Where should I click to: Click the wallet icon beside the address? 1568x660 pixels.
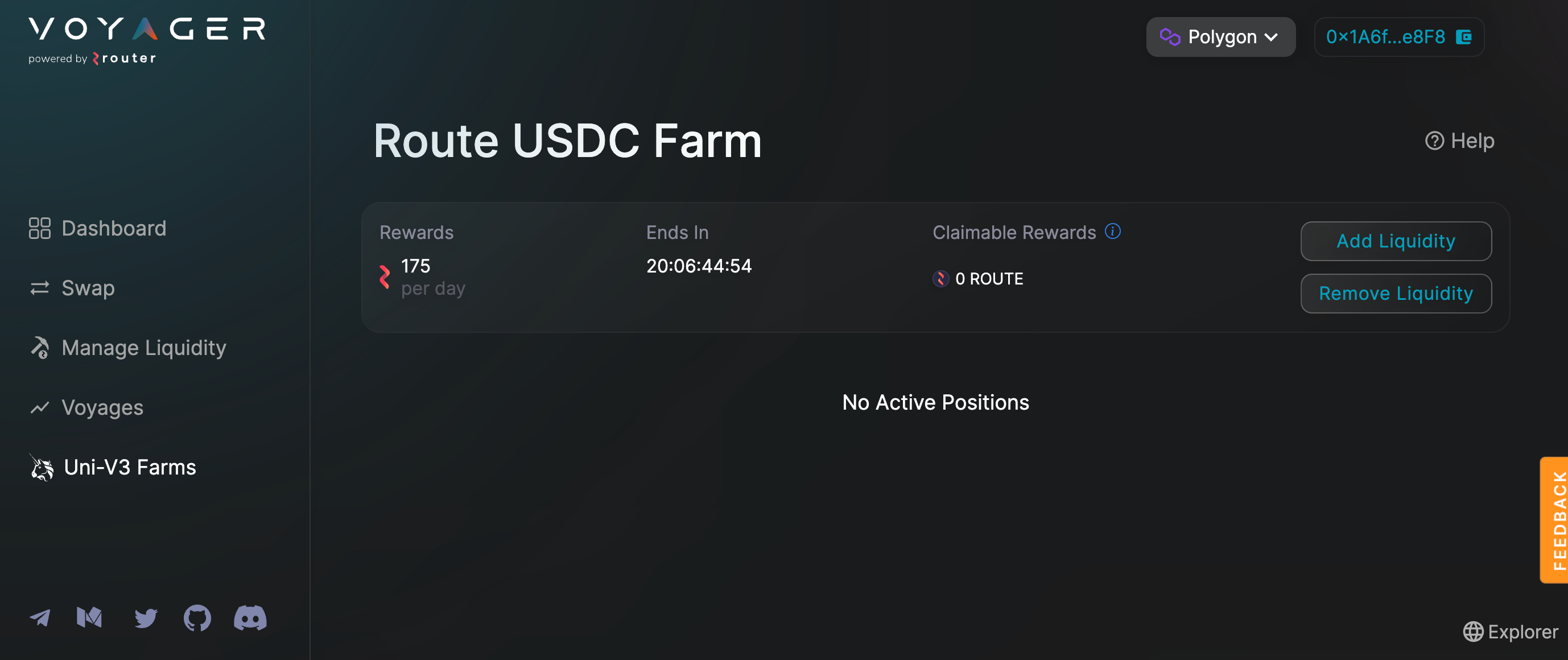1463,37
